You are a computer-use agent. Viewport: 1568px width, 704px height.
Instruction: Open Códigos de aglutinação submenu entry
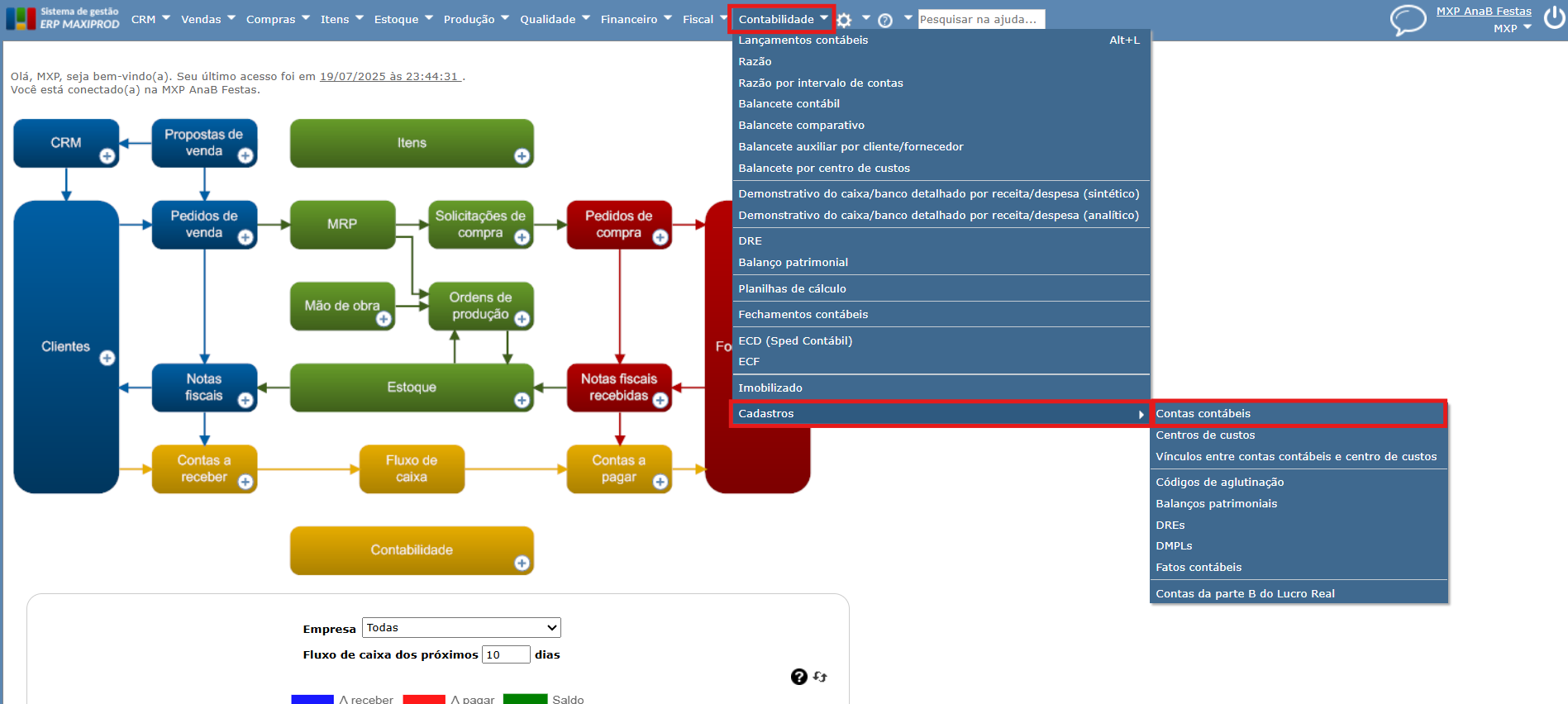pyautogui.click(x=1299, y=482)
